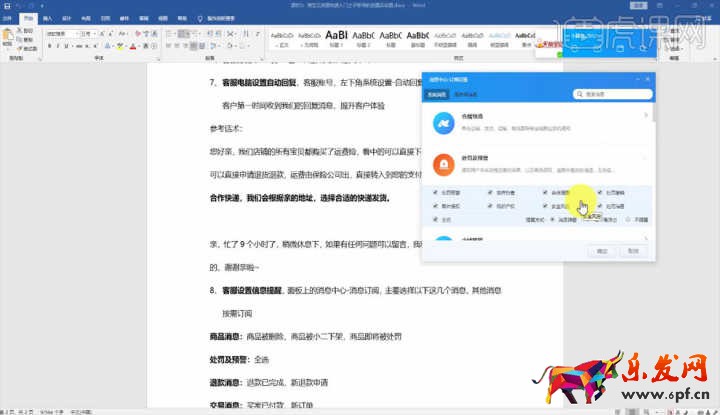The height and width of the screenshot is (415, 720).
Task: Open the Insert ribbon tab
Action: [47, 18]
